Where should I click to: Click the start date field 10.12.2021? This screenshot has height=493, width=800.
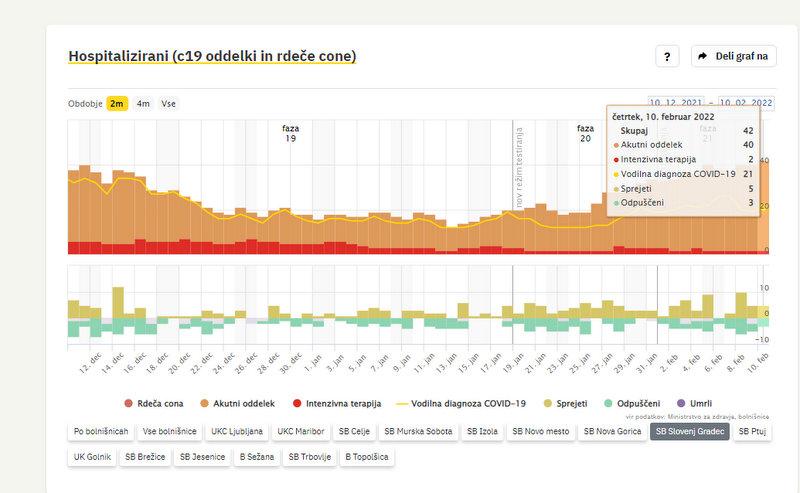(677, 103)
